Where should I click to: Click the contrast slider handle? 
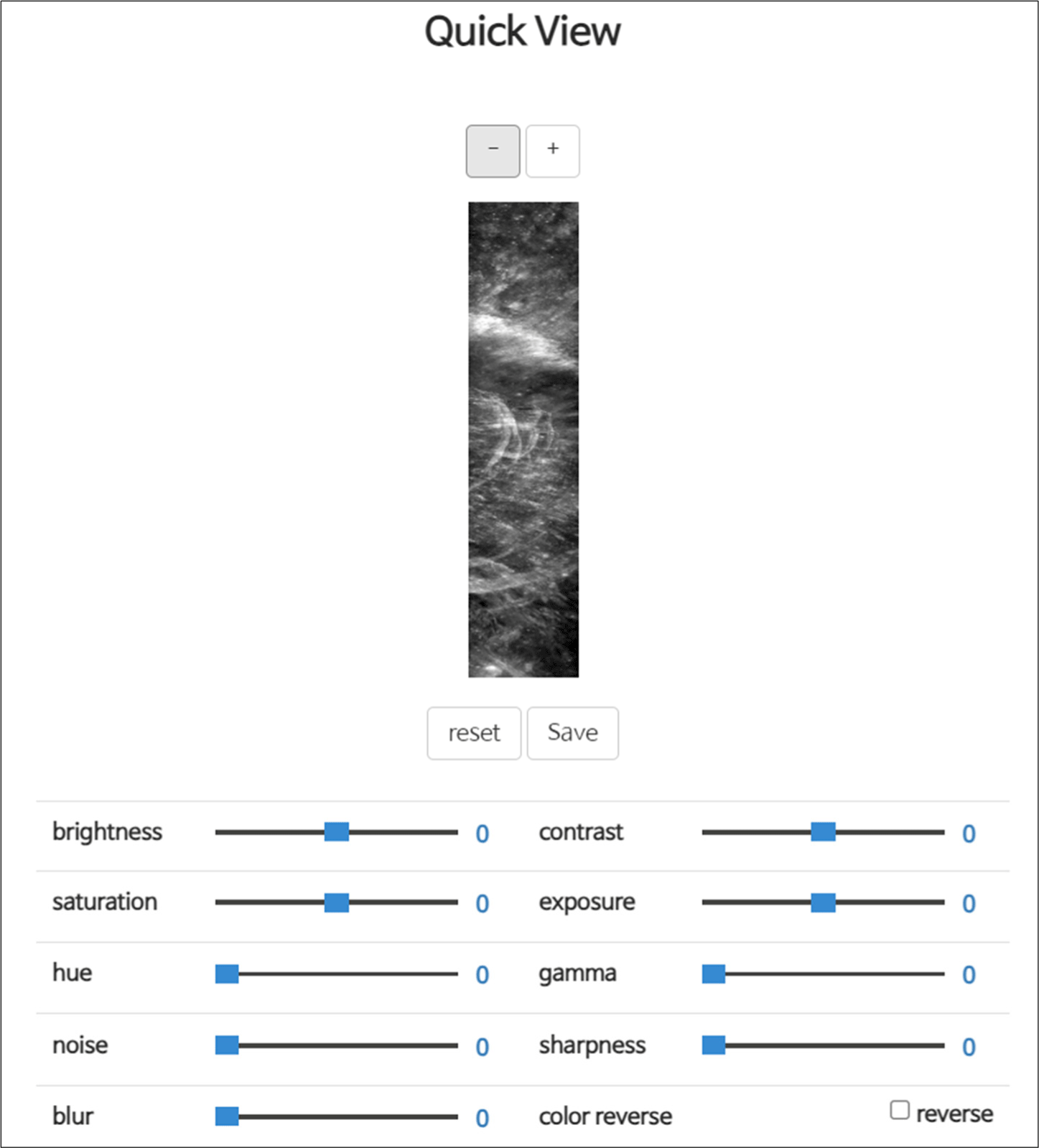[824, 832]
